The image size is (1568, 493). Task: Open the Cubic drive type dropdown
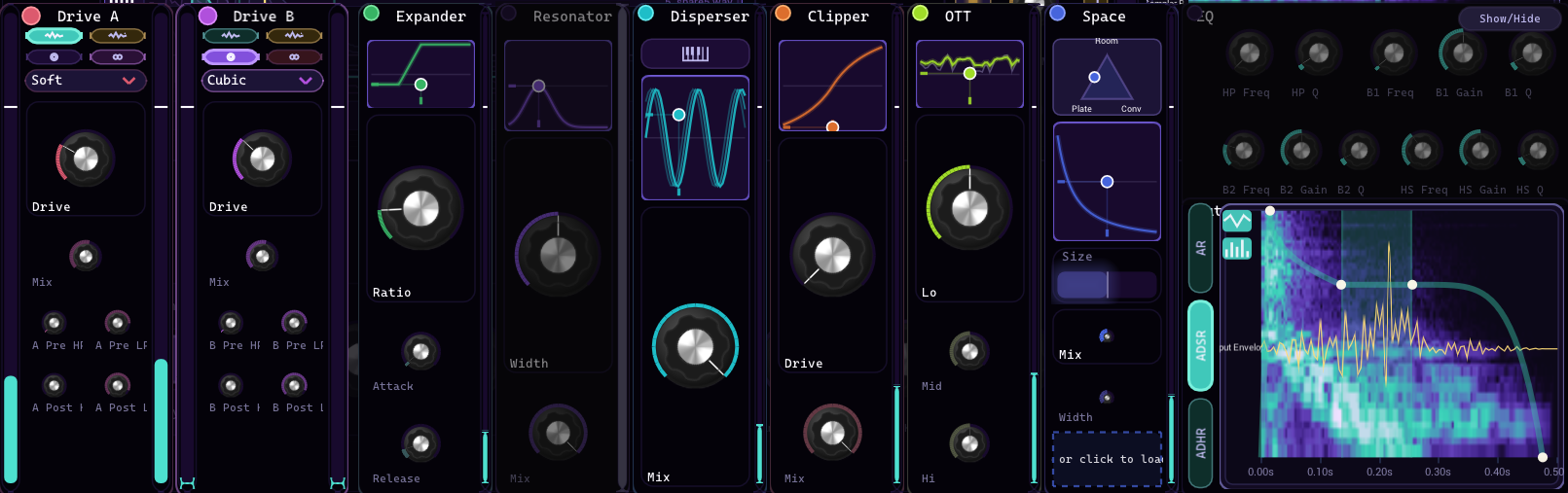[262, 81]
